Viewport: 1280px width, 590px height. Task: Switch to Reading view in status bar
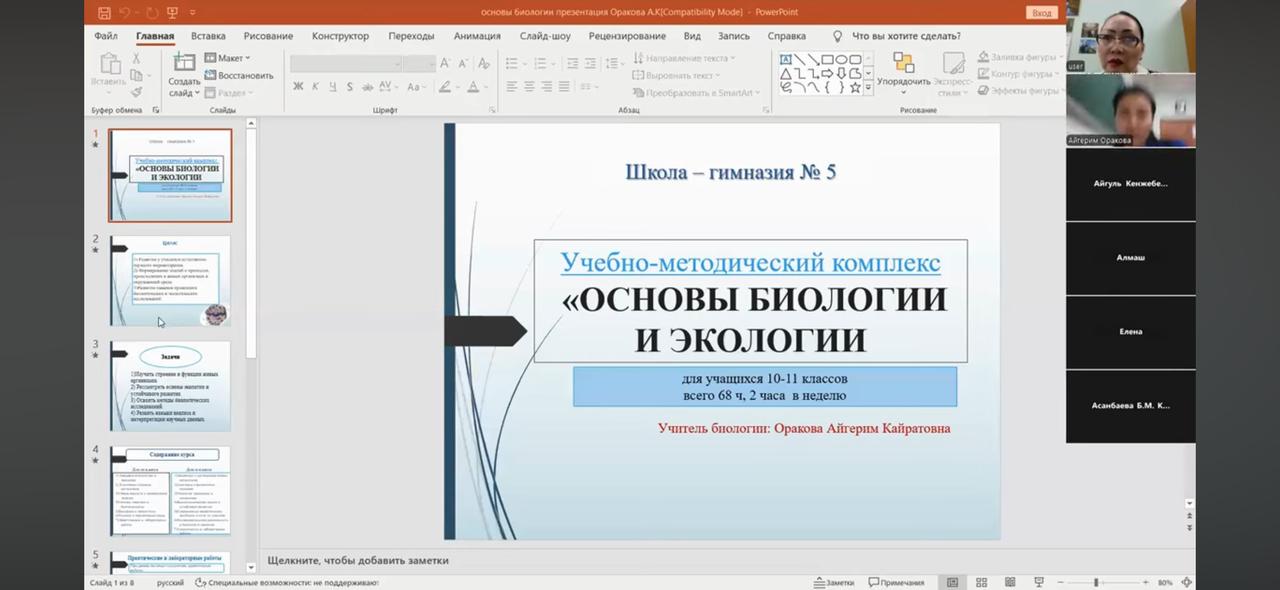(x=1010, y=582)
